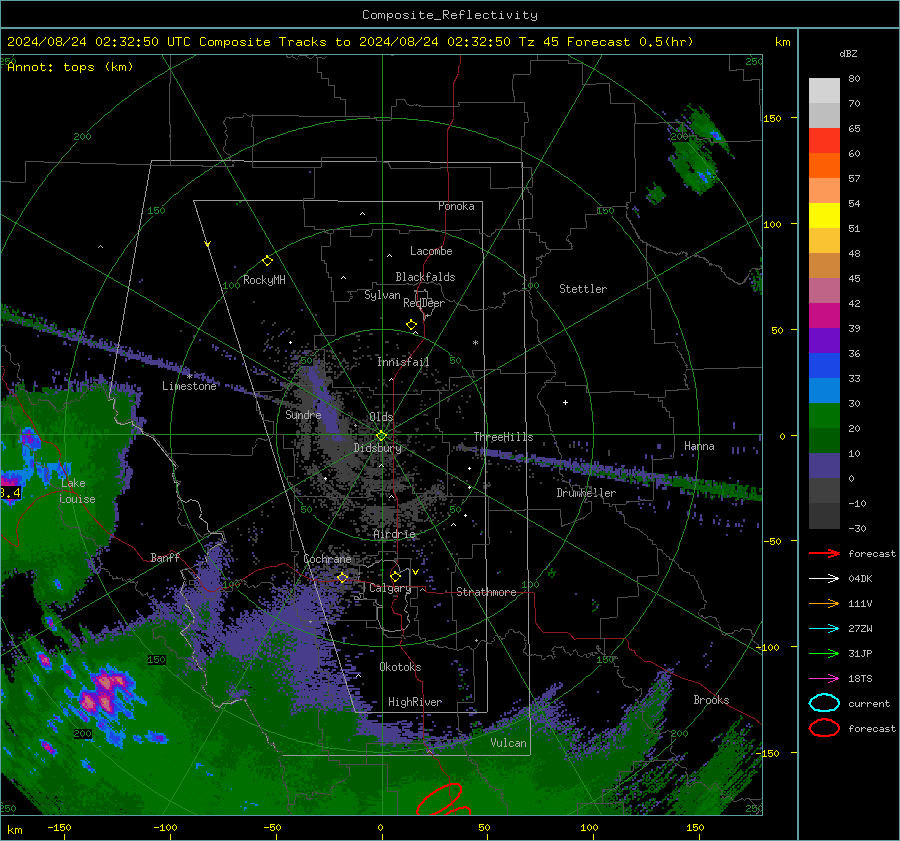This screenshot has width=900, height=841.
Task: Click the Hanna city label
Action: [699, 446]
